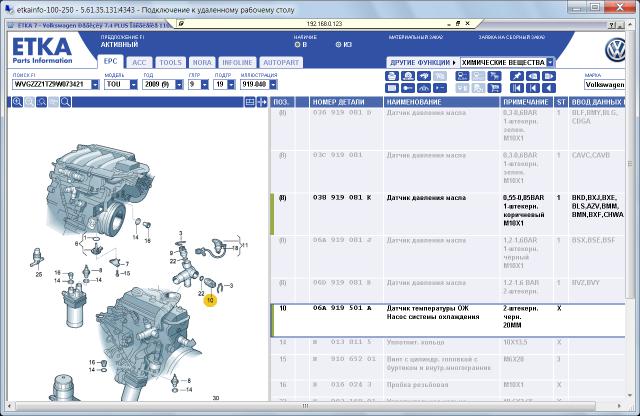
Task: Switch to the EPC tab
Action: 110,62
